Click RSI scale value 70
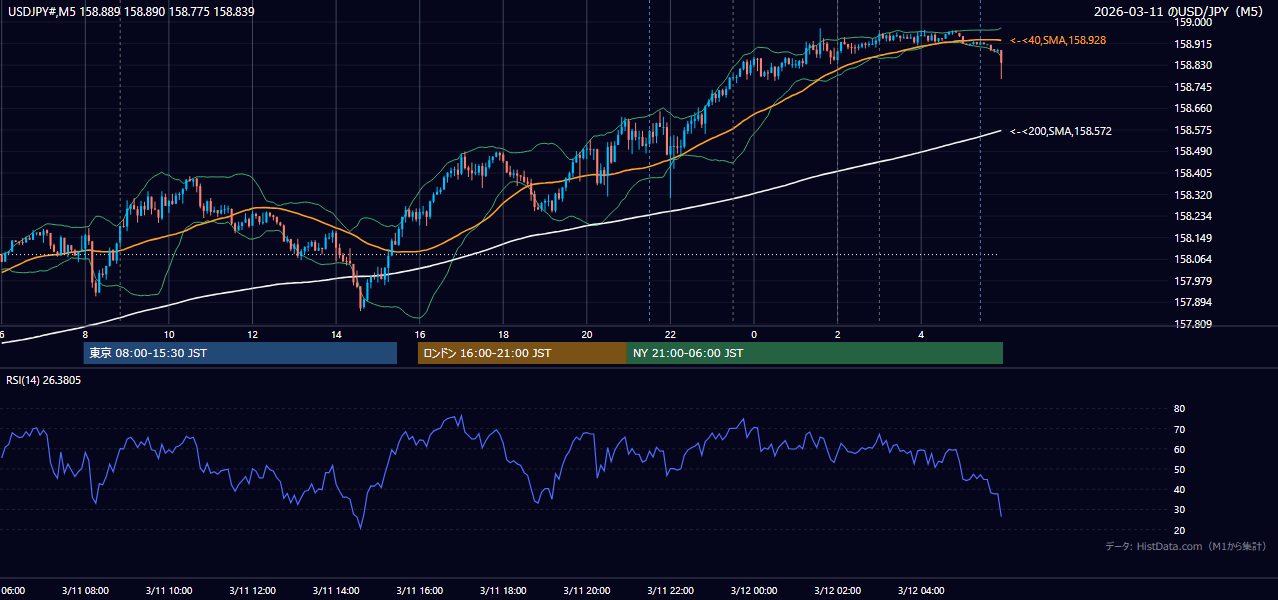Screen dimensions: 1278x600 (x=1179, y=429)
